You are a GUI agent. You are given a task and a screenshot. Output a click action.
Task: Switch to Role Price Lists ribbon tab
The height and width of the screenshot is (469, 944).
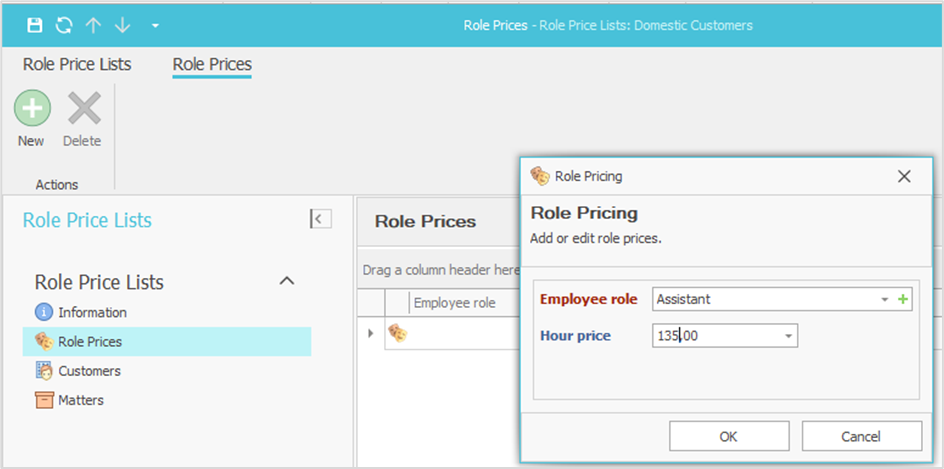[77, 64]
